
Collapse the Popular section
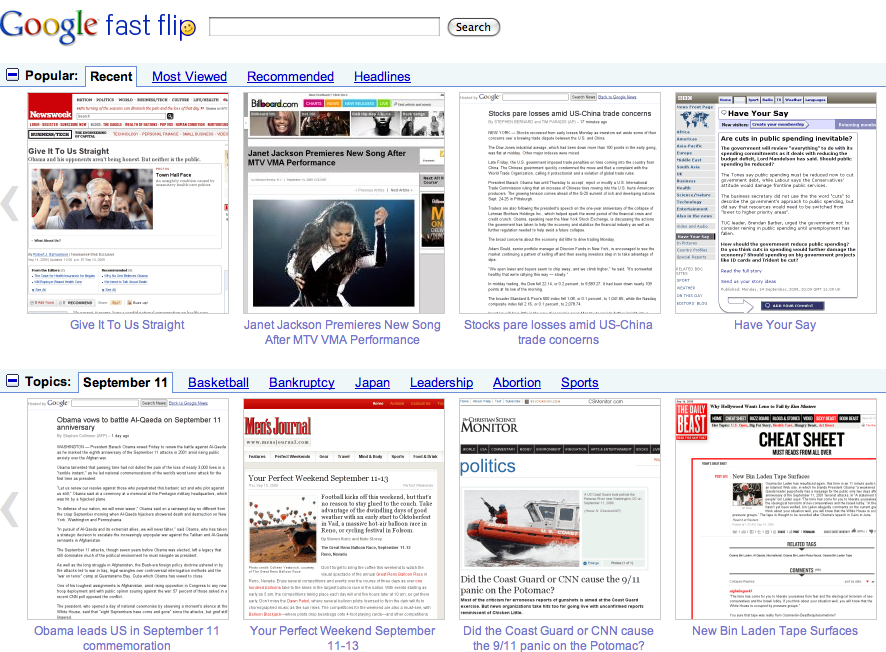coord(12,75)
